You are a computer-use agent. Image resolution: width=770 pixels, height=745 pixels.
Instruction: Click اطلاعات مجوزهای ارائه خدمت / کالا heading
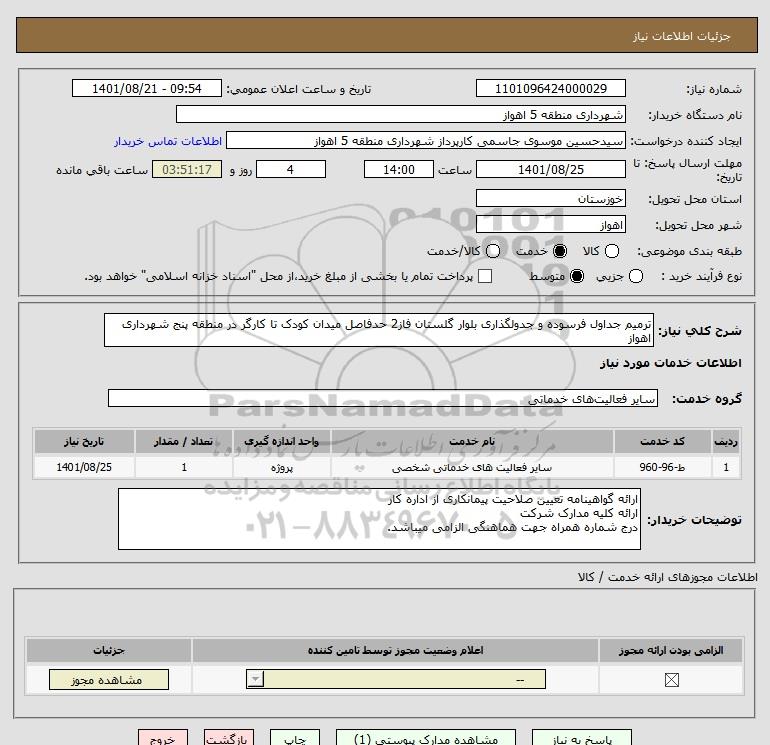[667, 577]
